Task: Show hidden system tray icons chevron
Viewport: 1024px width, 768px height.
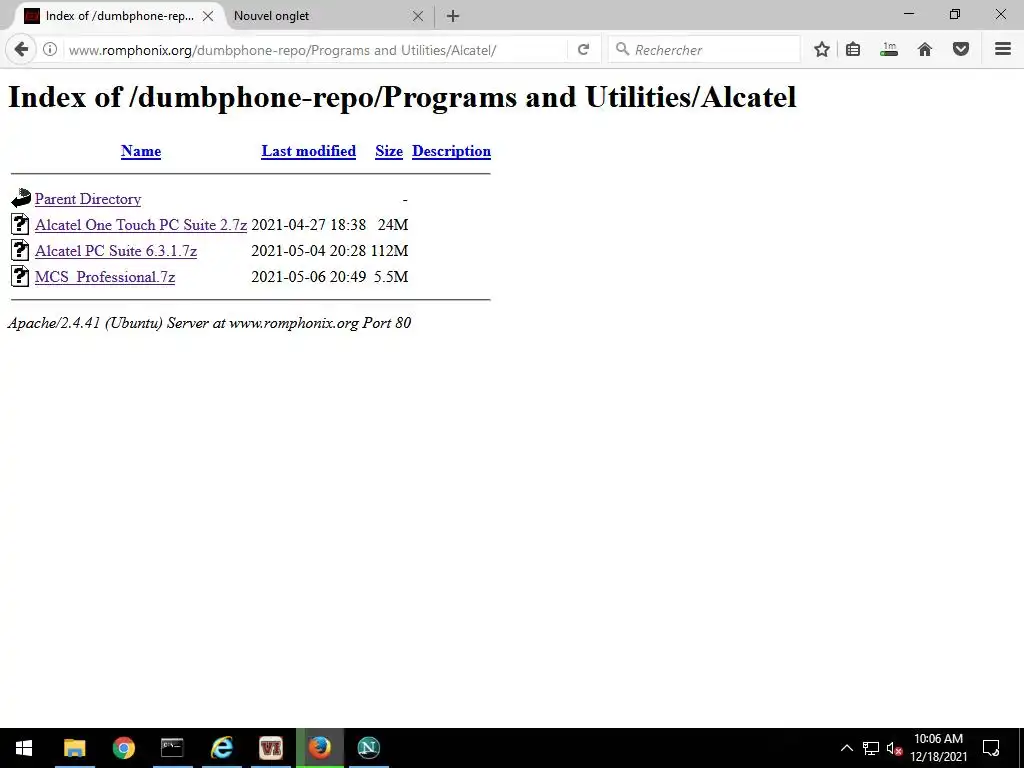Action: tap(846, 748)
